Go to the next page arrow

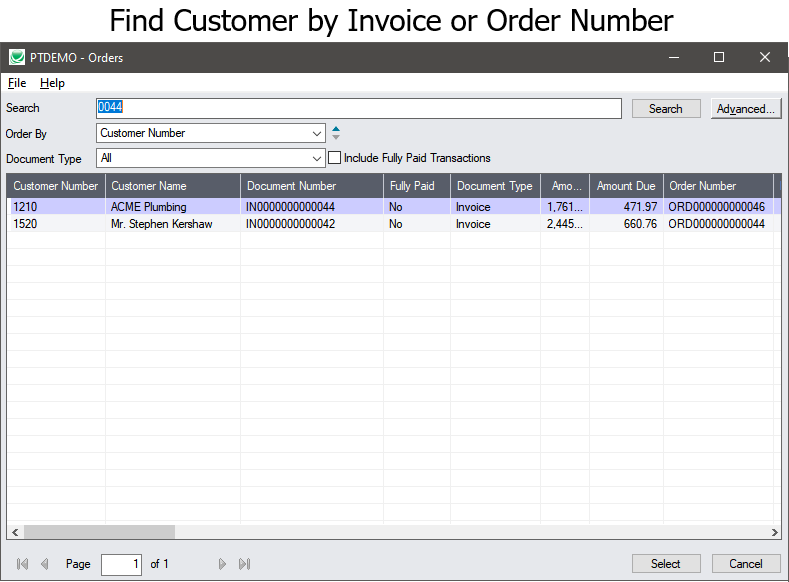pos(222,564)
